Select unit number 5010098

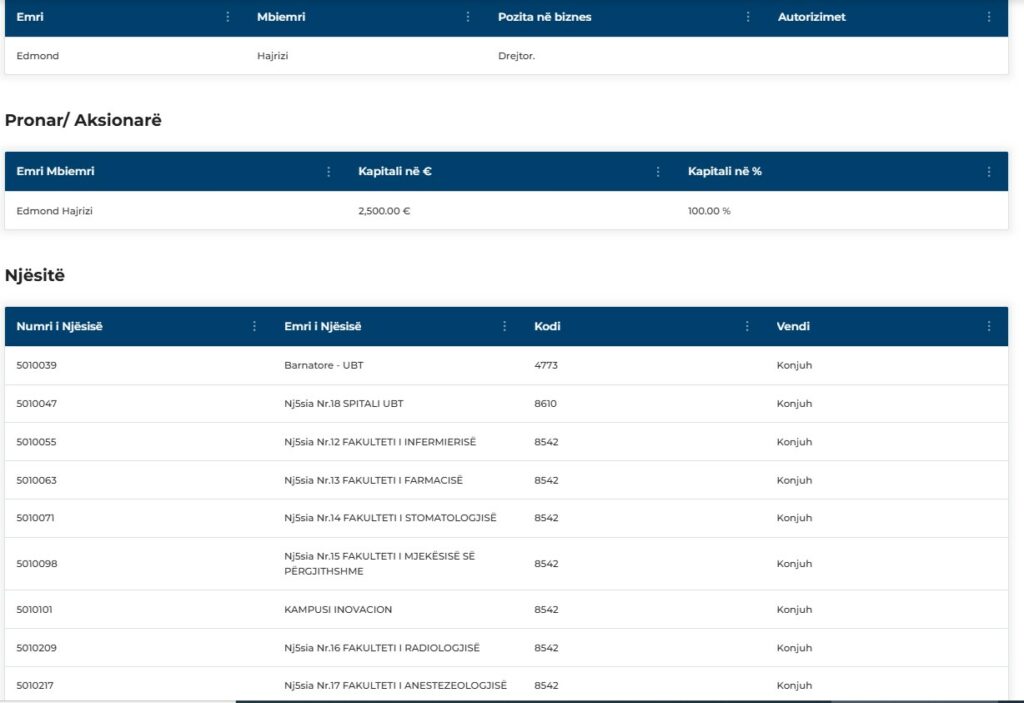37,563
